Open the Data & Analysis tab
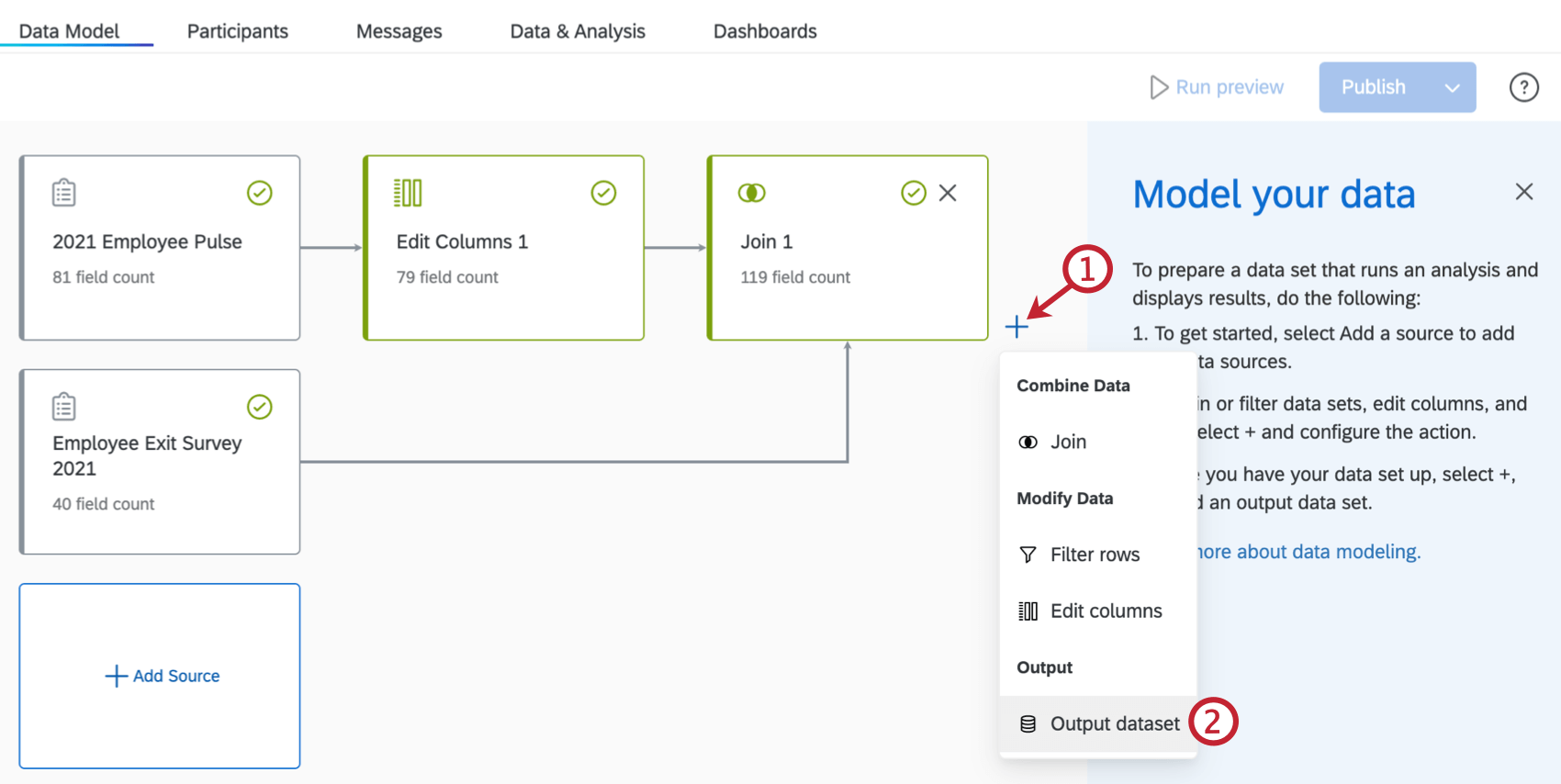The height and width of the screenshot is (784, 1561). (578, 31)
